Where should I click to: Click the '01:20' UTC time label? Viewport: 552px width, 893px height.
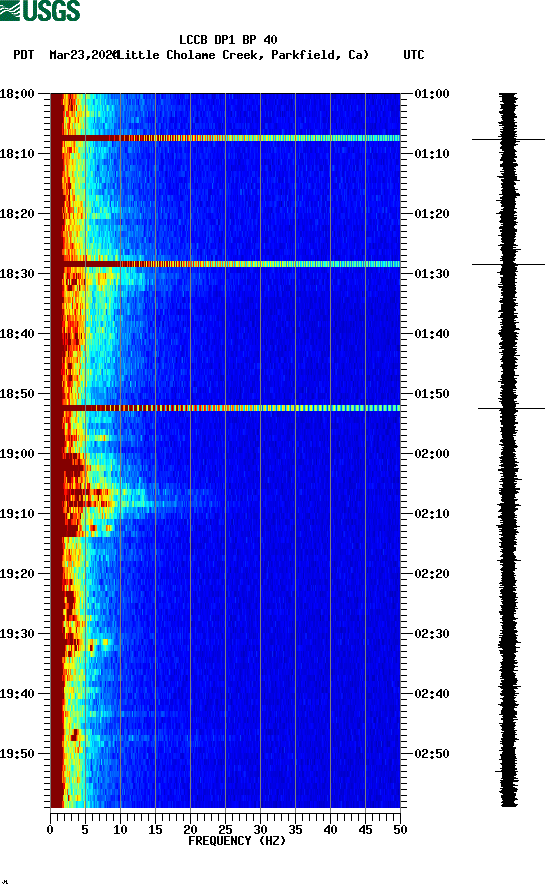432,214
